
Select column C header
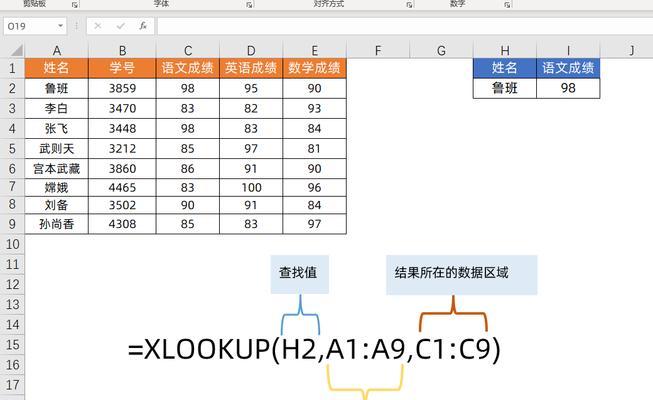pos(188,50)
